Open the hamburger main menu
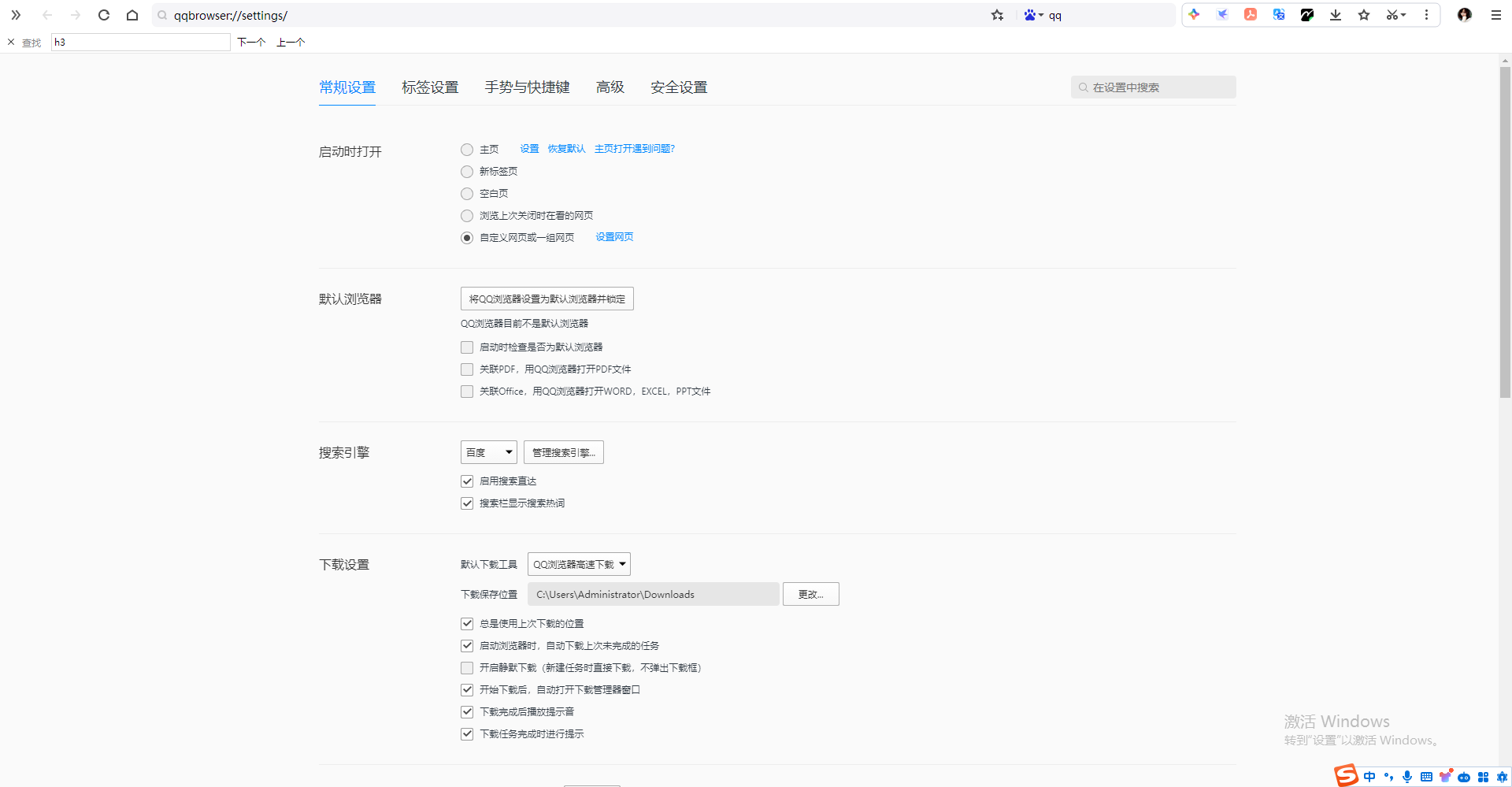 [1496, 14]
